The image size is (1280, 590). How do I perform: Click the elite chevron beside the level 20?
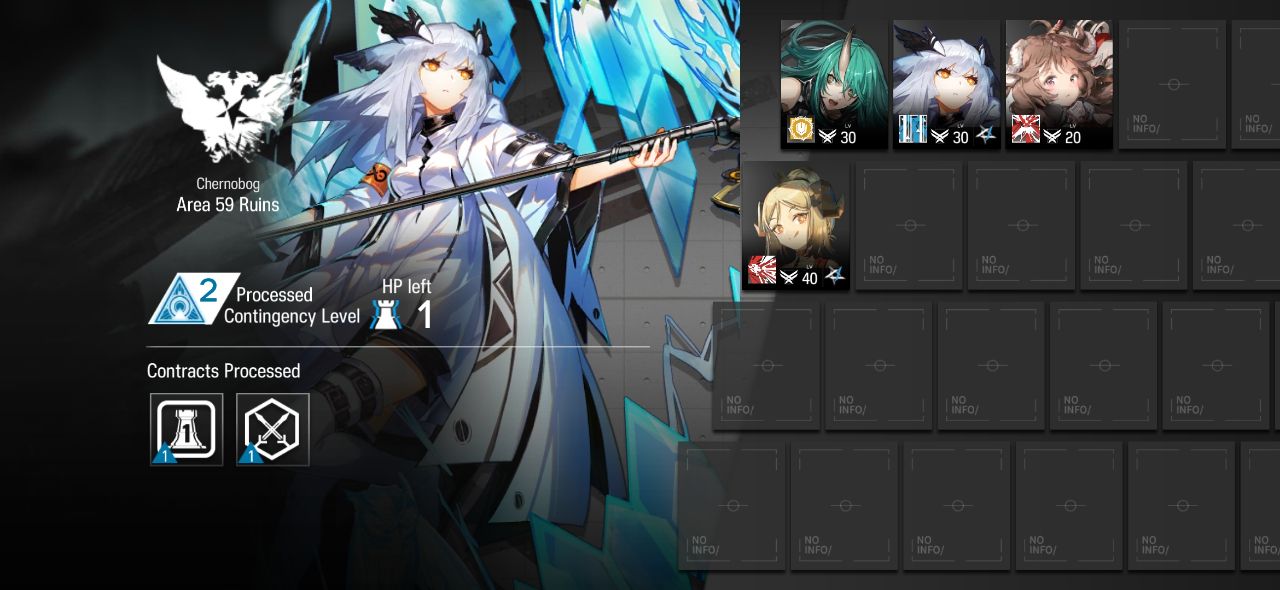click(1053, 137)
